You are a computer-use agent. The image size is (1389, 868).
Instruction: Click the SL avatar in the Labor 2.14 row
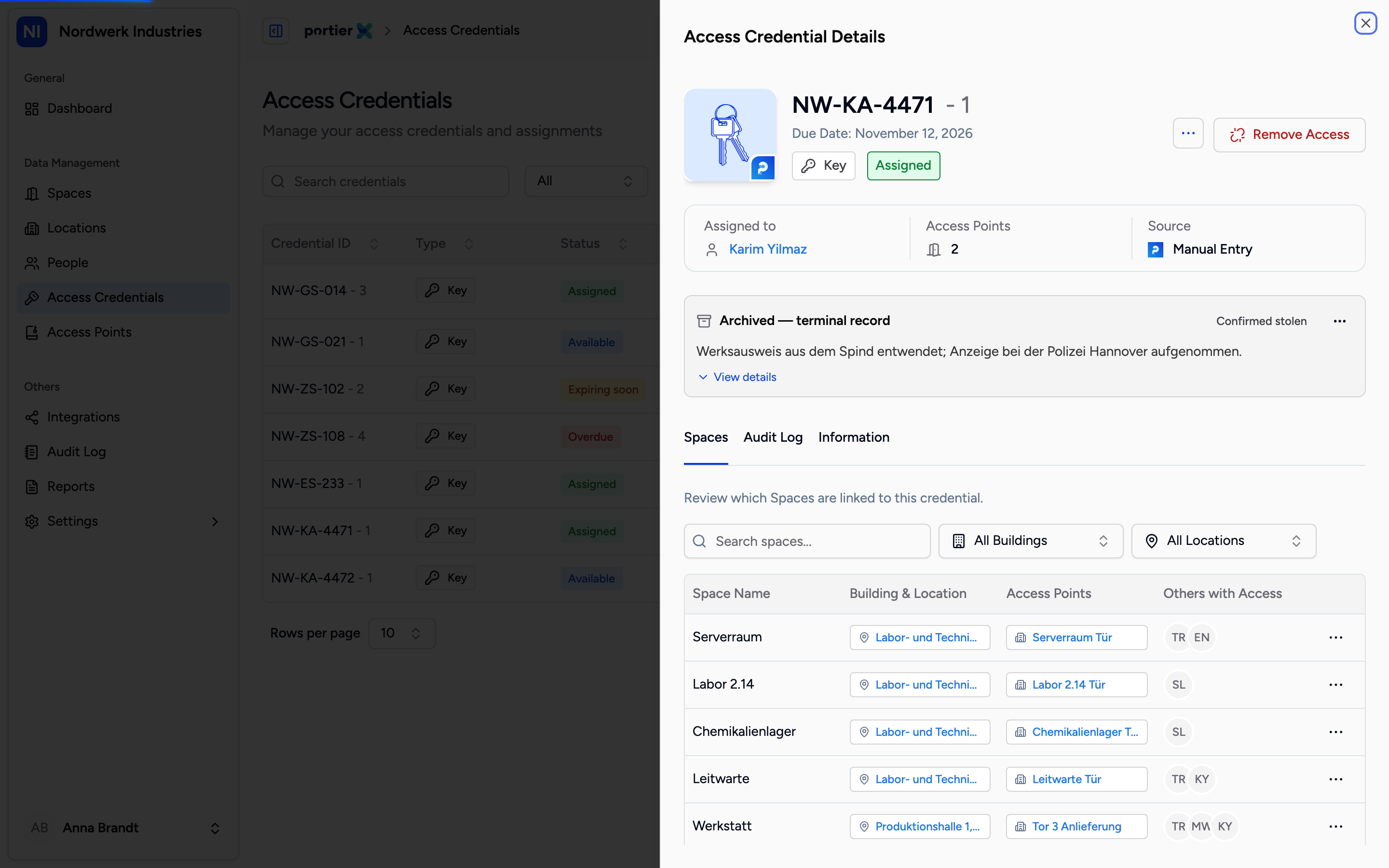(1178, 685)
